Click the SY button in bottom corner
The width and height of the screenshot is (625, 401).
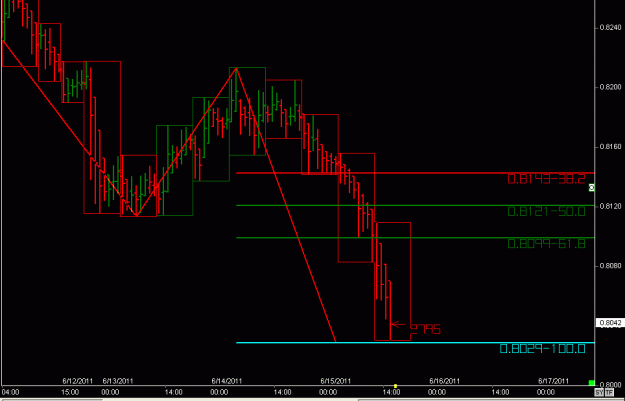pos(599,392)
